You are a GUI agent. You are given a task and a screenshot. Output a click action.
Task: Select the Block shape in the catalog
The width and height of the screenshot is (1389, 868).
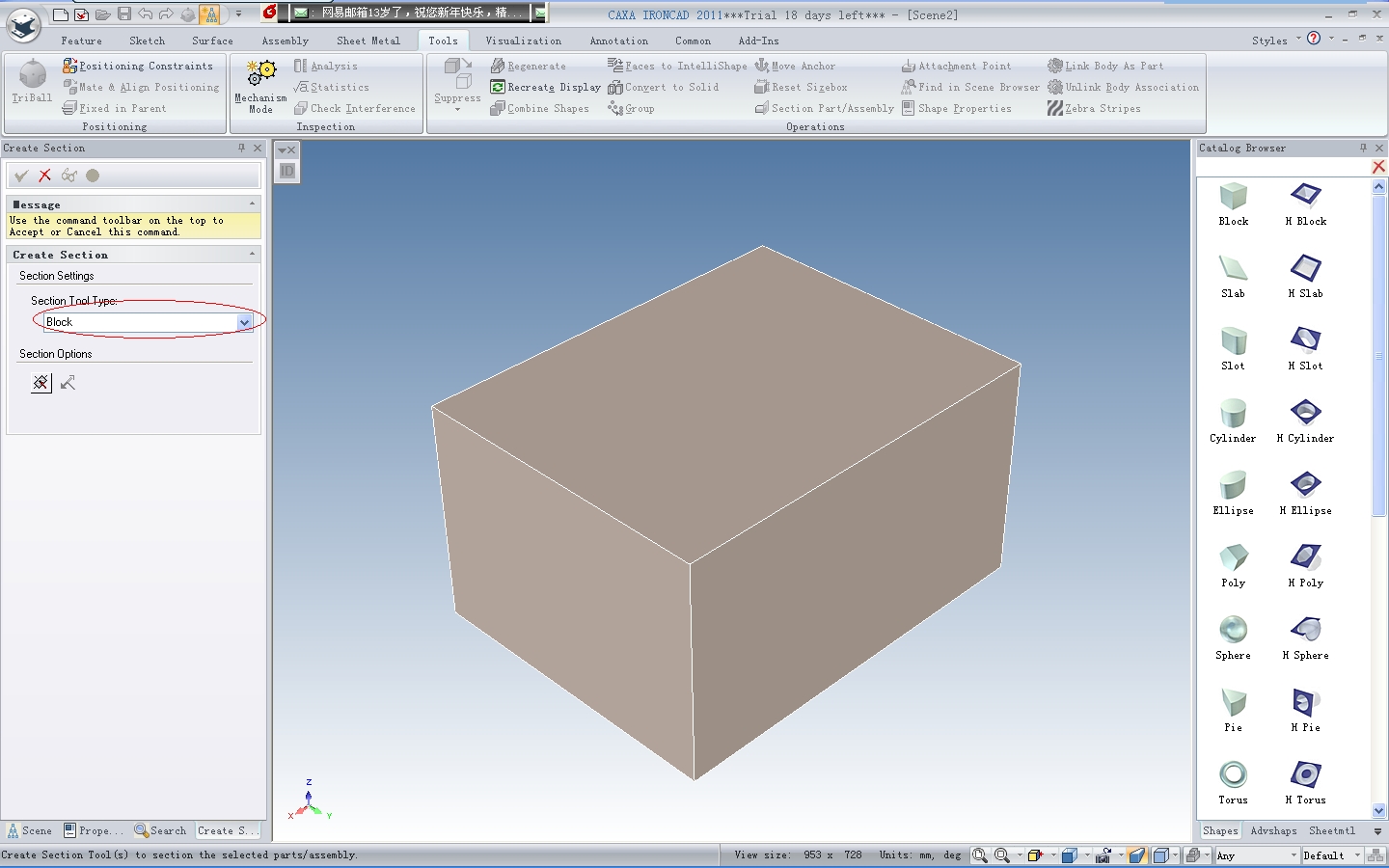[1233, 204]
